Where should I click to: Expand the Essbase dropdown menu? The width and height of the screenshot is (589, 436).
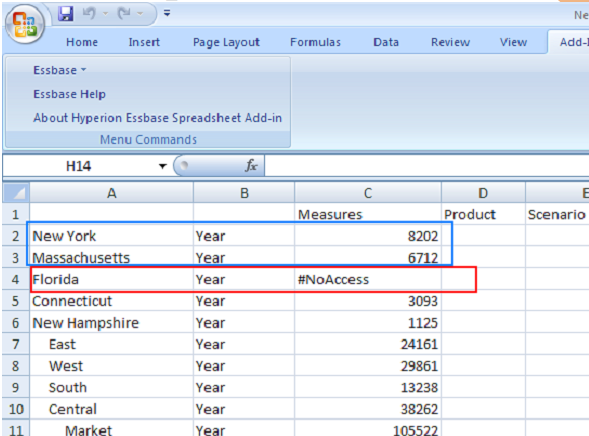pos(60,70)
